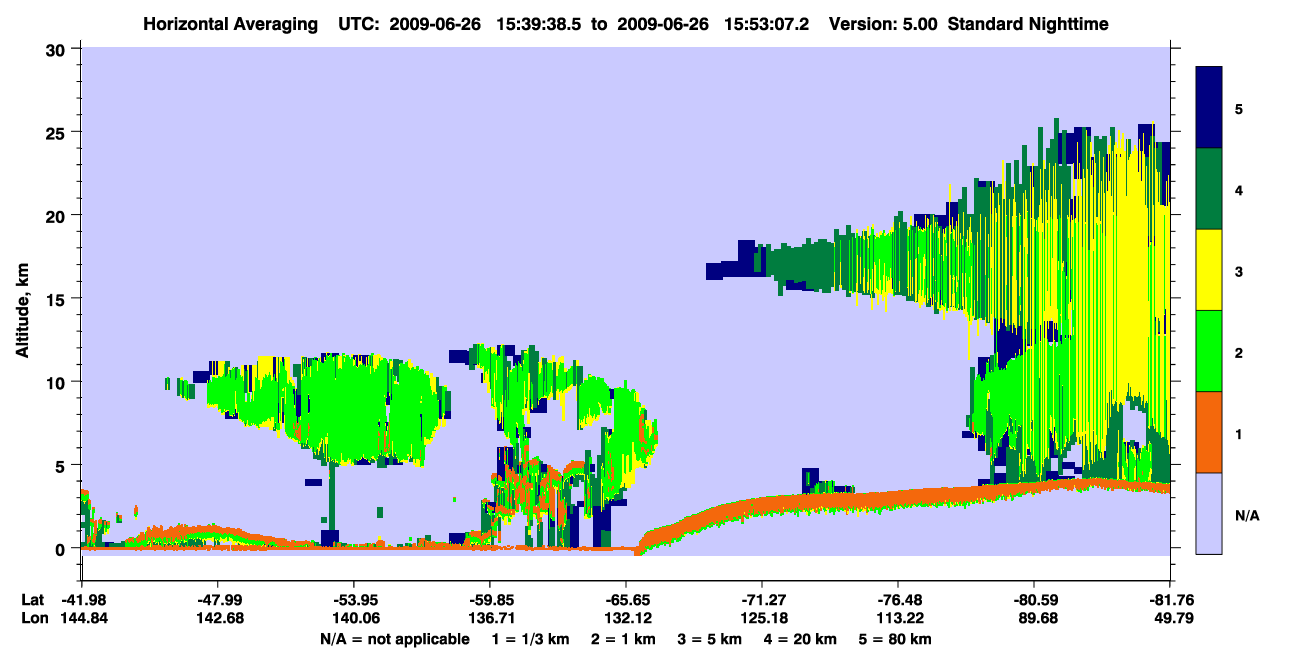The height and width of the screenshot is (667, 1300).
Task: Click the legend text '1 = 1/3 km'
Action: pyautogui.click(x=529, y=638)
